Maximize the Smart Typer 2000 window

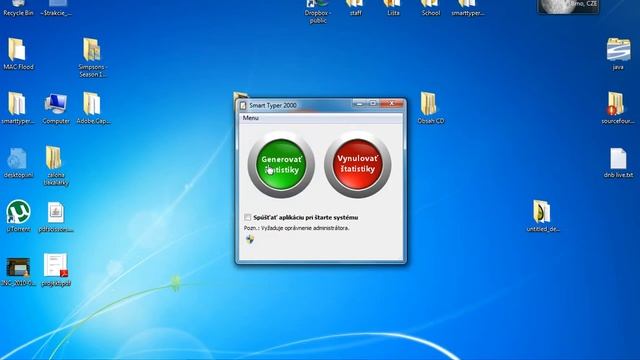[x=373, y=104]
